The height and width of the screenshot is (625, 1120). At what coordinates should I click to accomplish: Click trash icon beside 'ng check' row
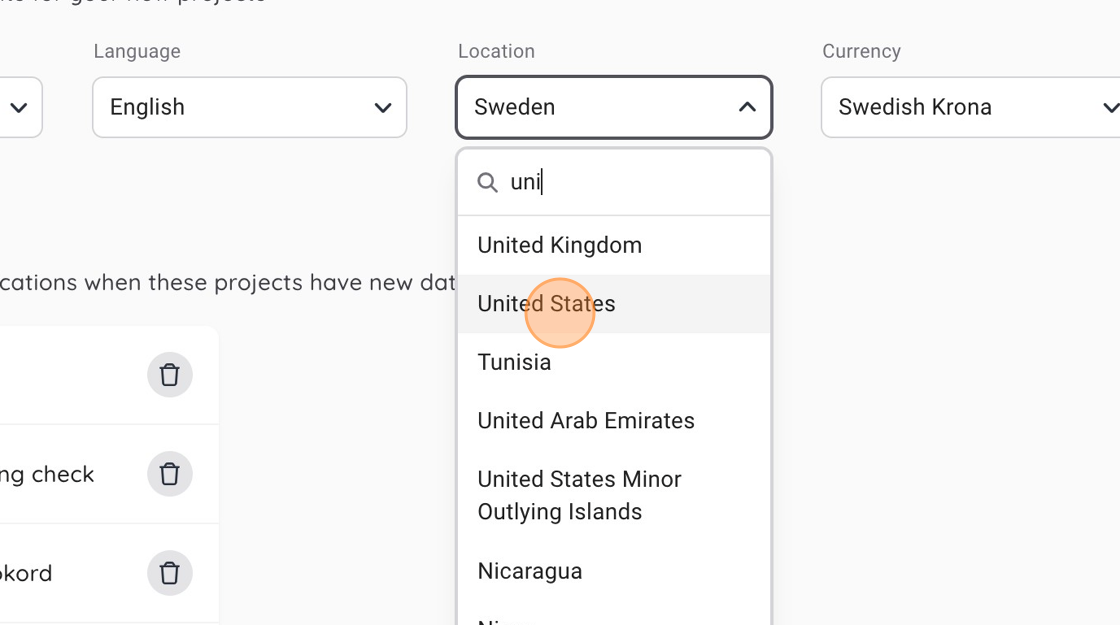tap(170, 474)
